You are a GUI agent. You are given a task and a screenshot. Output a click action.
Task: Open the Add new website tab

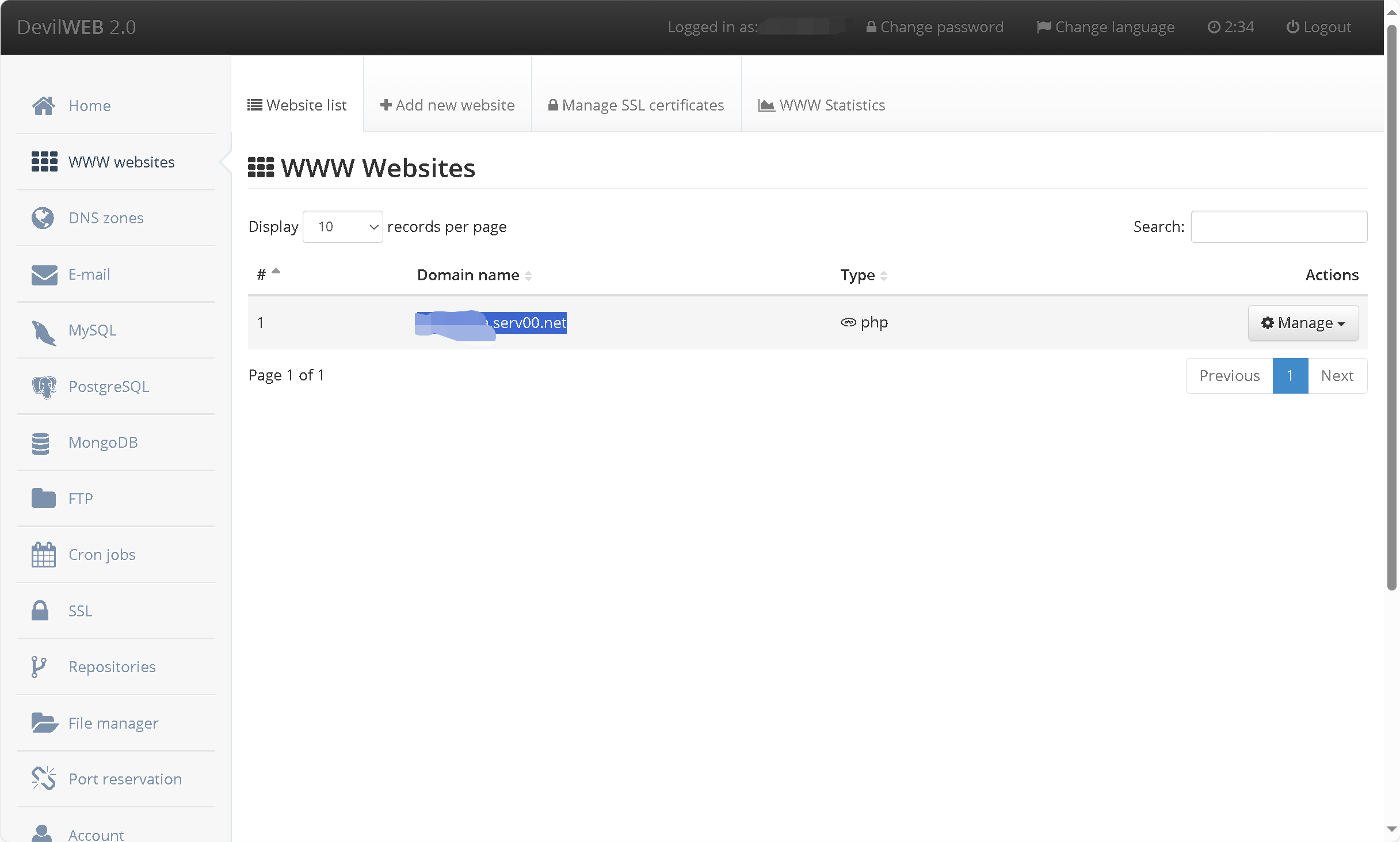pyautogui.click(x=447, y=105)
